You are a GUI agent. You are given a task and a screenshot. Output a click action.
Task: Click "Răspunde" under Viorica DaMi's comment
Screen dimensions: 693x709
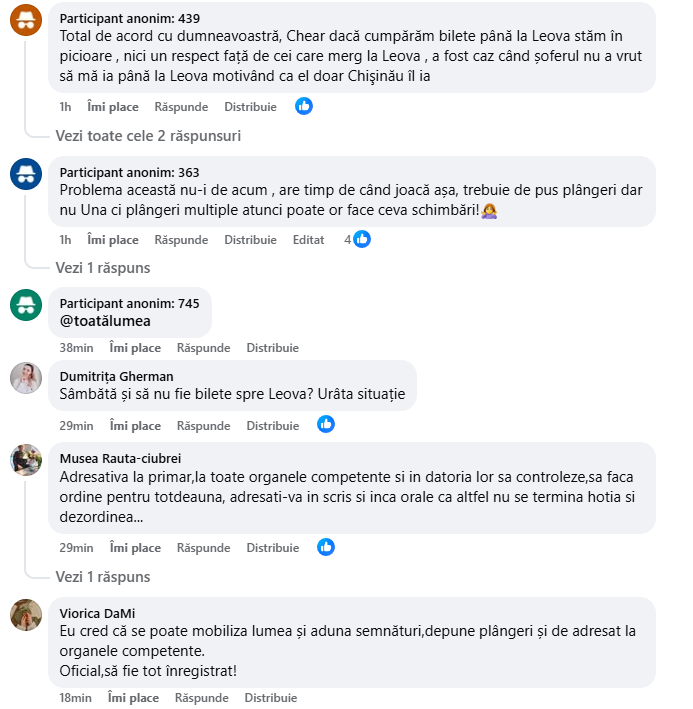(x=202, y=697)
